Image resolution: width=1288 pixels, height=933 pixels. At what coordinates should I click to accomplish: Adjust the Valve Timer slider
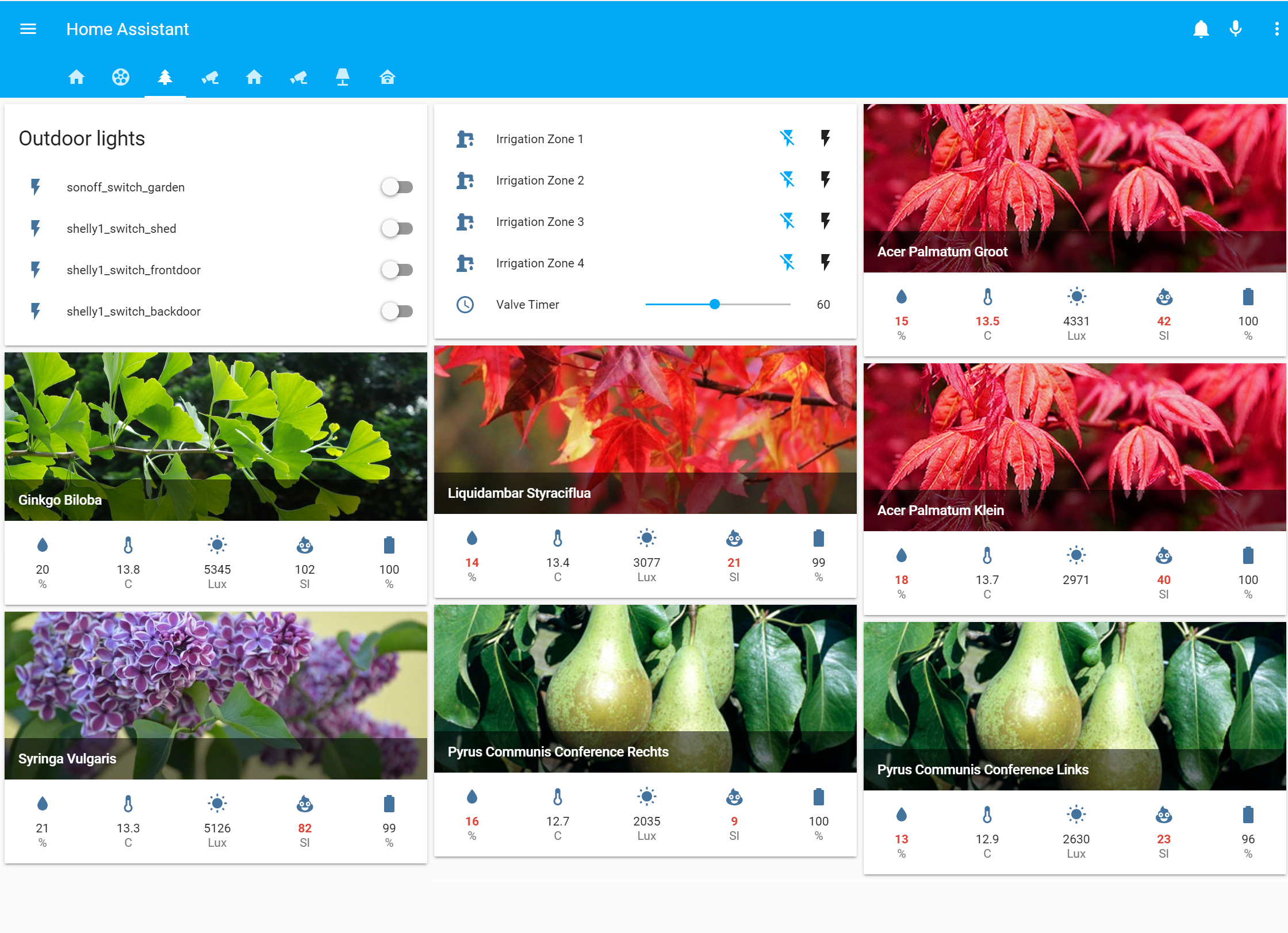tap(715, 304)
